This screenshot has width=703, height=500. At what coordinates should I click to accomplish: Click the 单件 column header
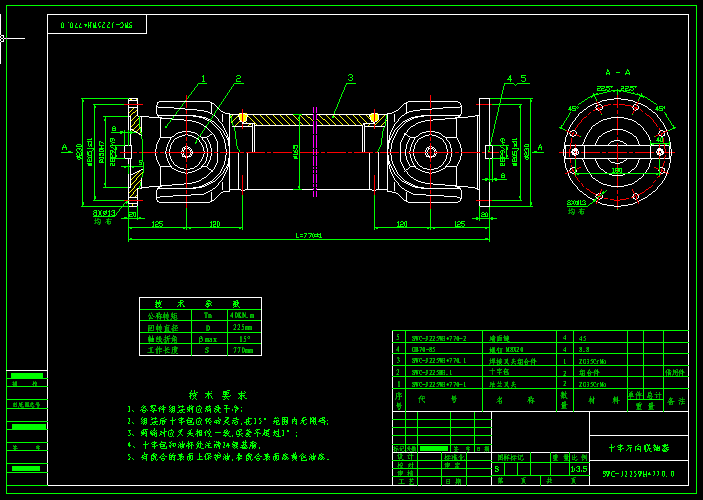pos(635,395)
